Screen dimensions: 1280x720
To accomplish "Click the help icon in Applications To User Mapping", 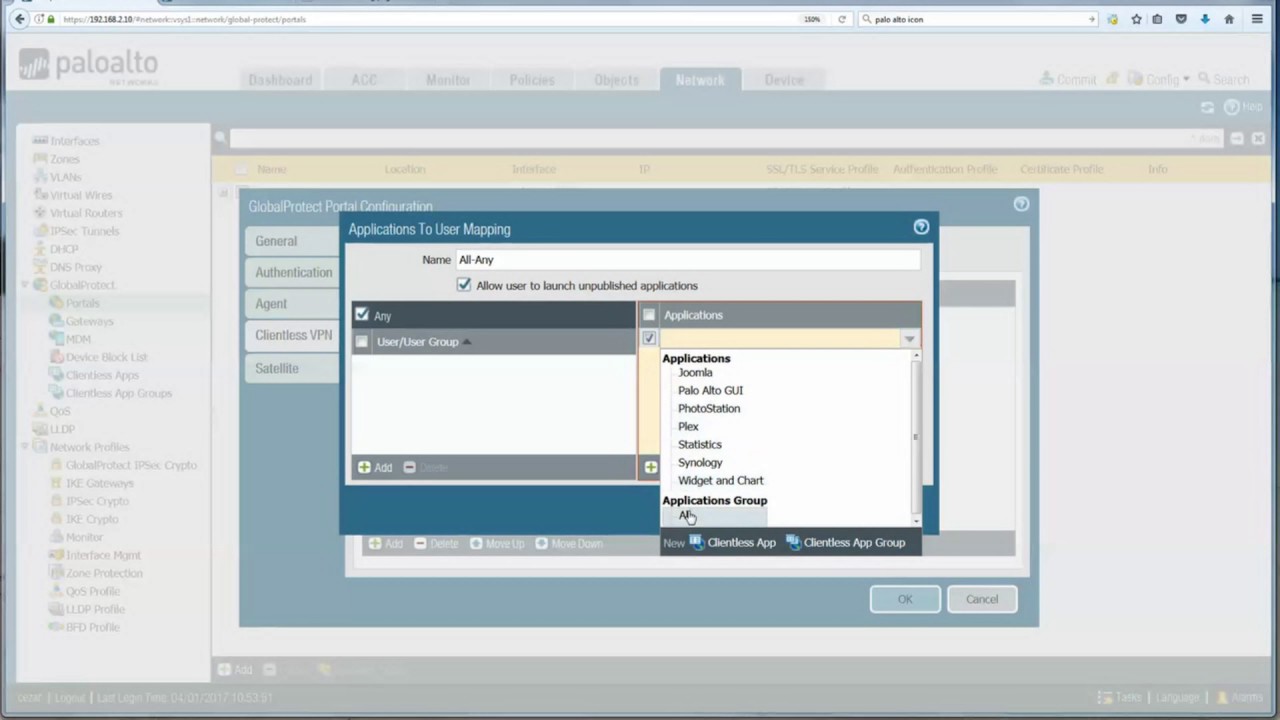I will [921, 227].
